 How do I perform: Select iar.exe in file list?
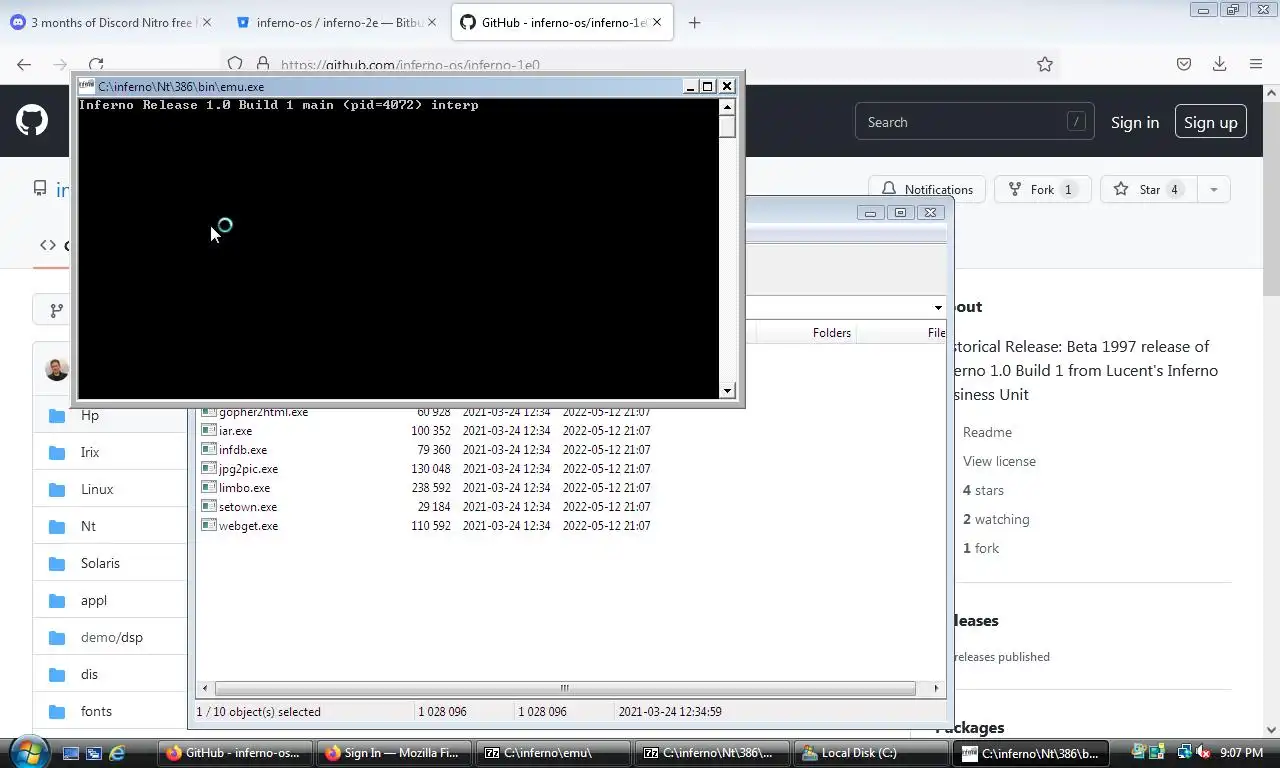[x=235, y=431]
